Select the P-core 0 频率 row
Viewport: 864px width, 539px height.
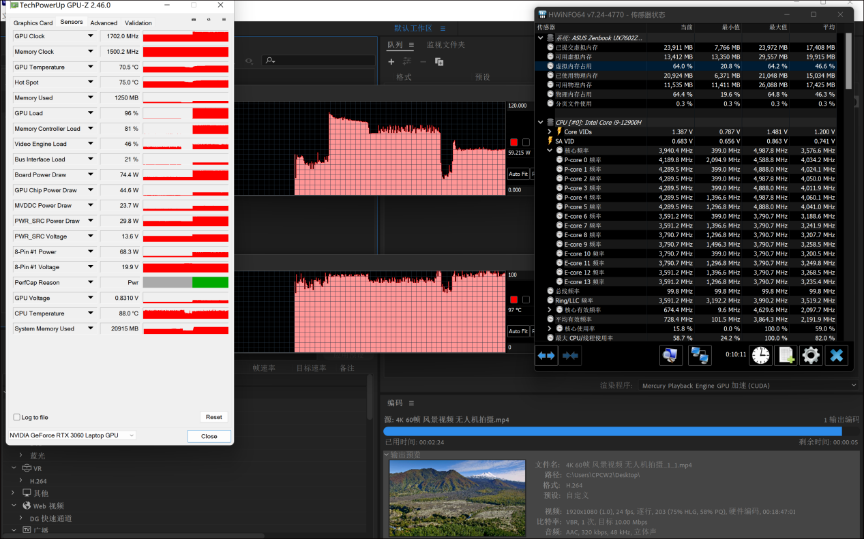[687, 160]
